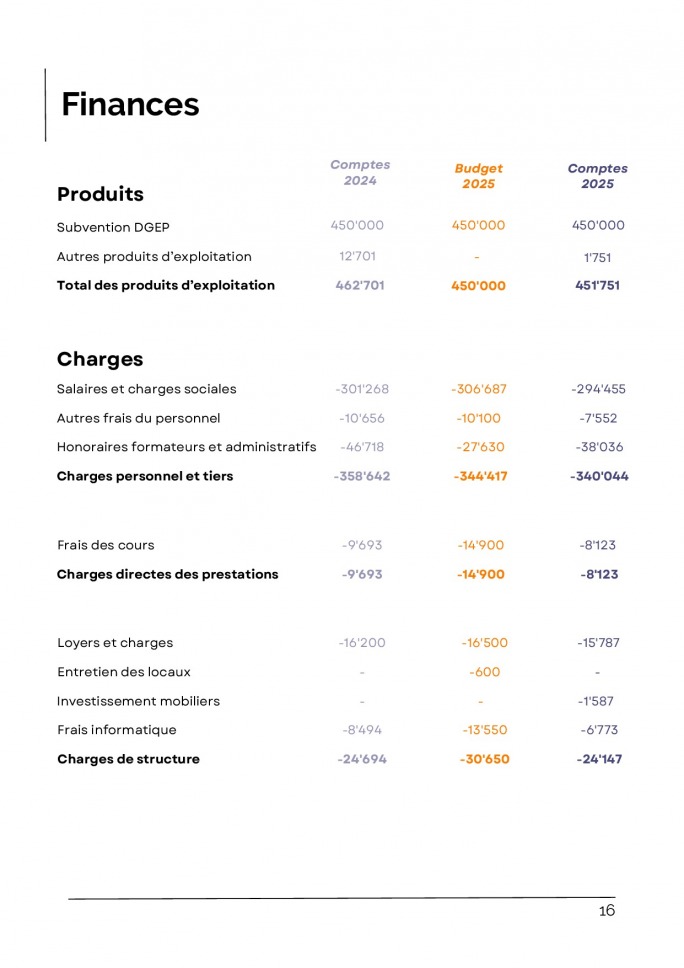The width and height of the screenshot is (684, 968).
Task: Click the Comptes 2025 column header
Action: 598,176
